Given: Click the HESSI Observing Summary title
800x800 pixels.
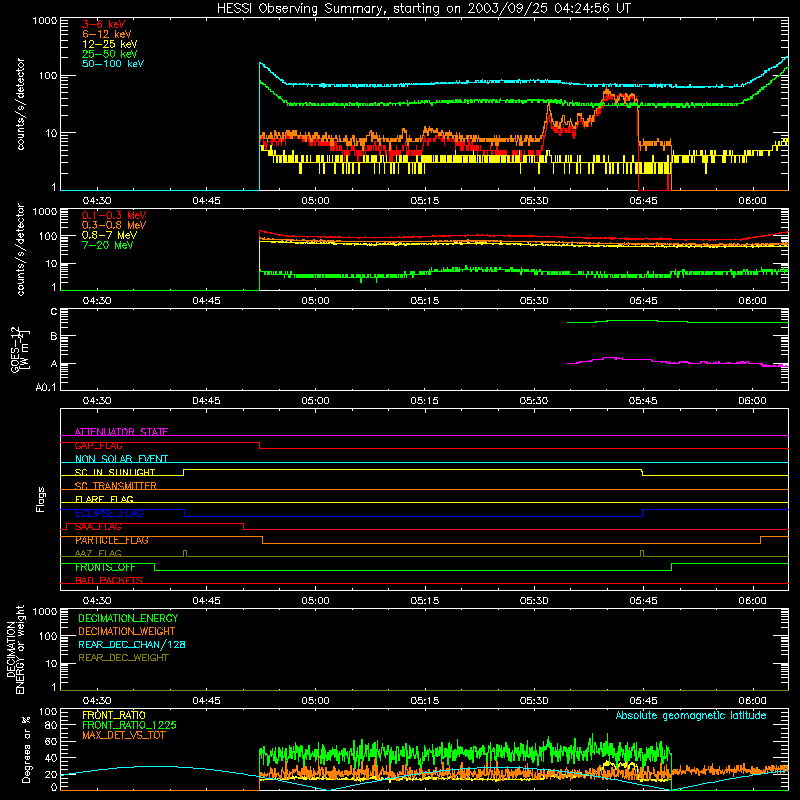Looking at the screenshot, I should 424,8.
